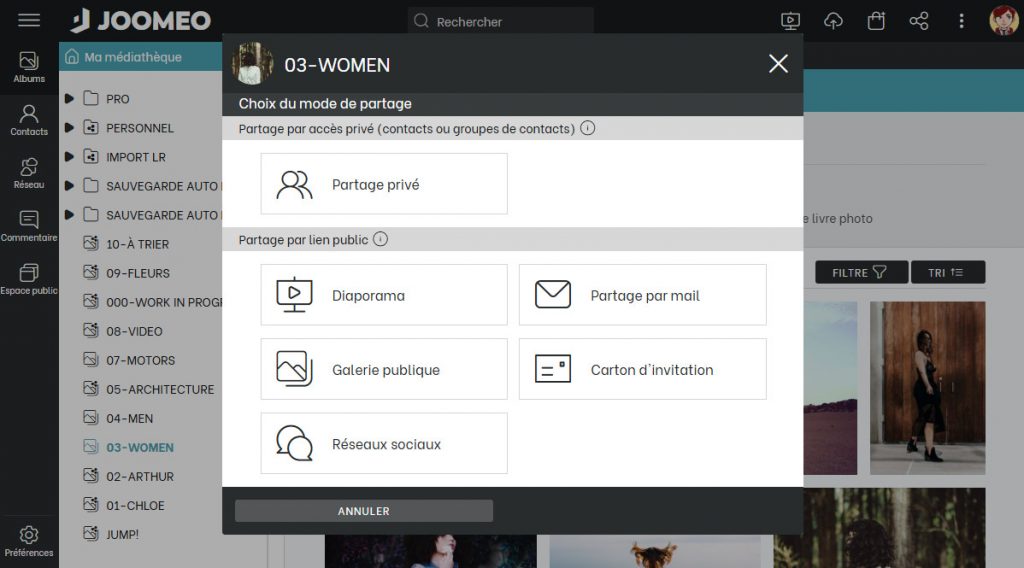Viewport: 1024px width, 568px height.
Task: Select 04-MEN album in tree
Action: [x=129, y=418]
